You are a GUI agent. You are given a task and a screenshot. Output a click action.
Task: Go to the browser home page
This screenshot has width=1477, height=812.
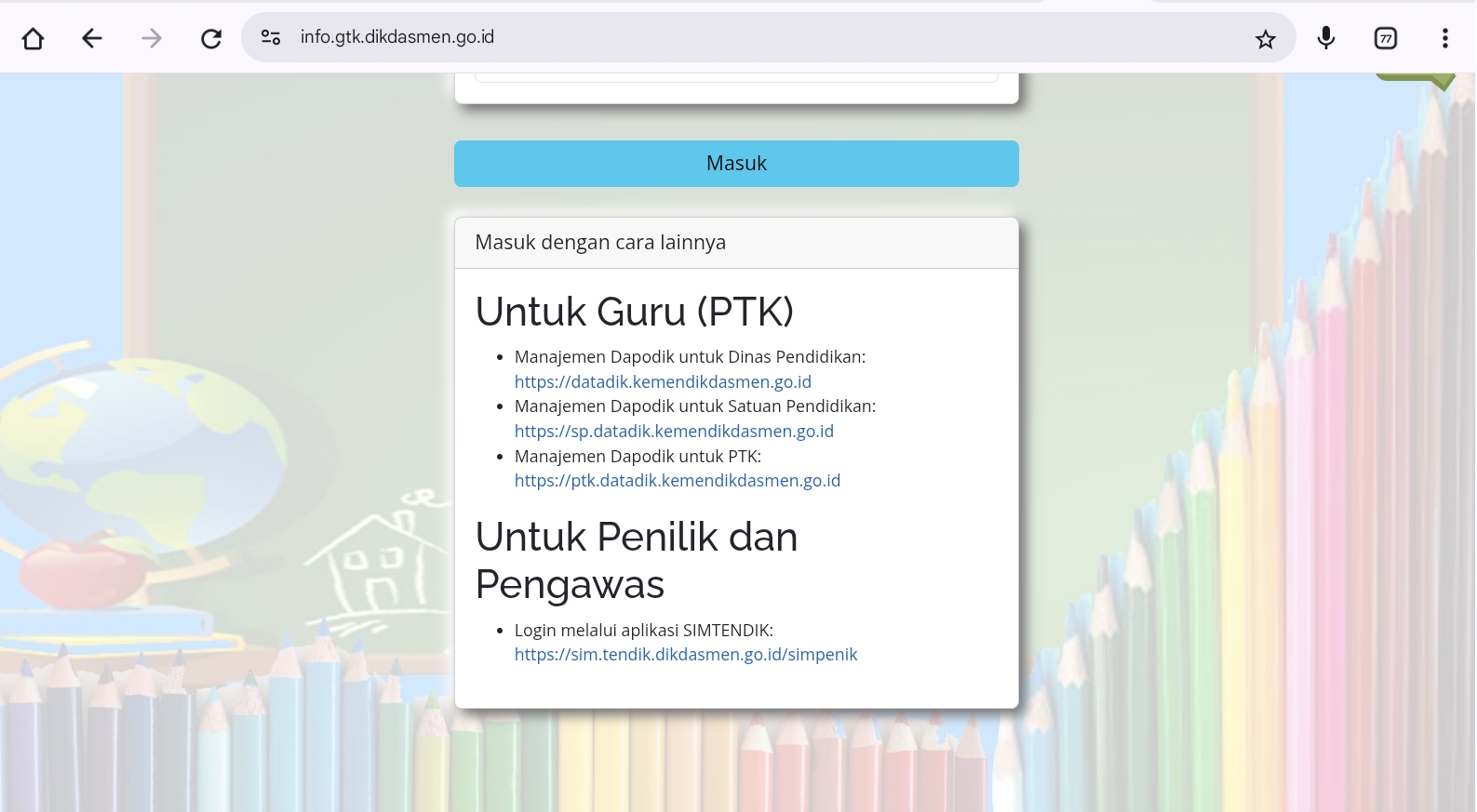(34, 38)
